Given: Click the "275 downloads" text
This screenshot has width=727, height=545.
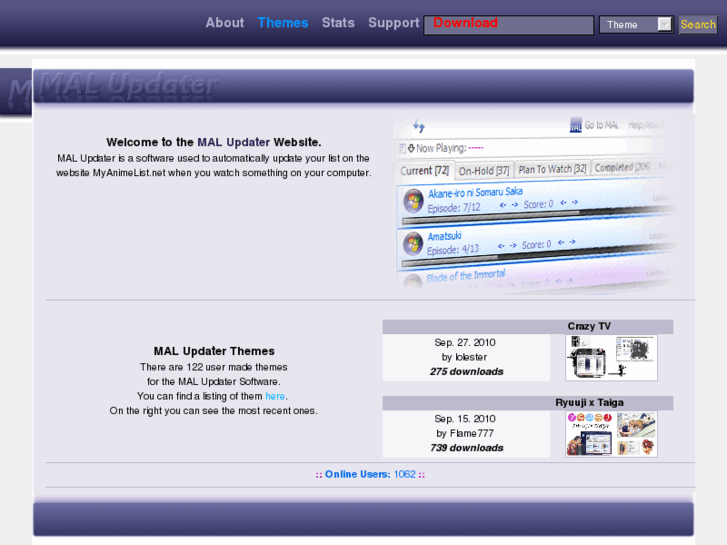Looking at the screenshot, I should [x=466, y=372].
